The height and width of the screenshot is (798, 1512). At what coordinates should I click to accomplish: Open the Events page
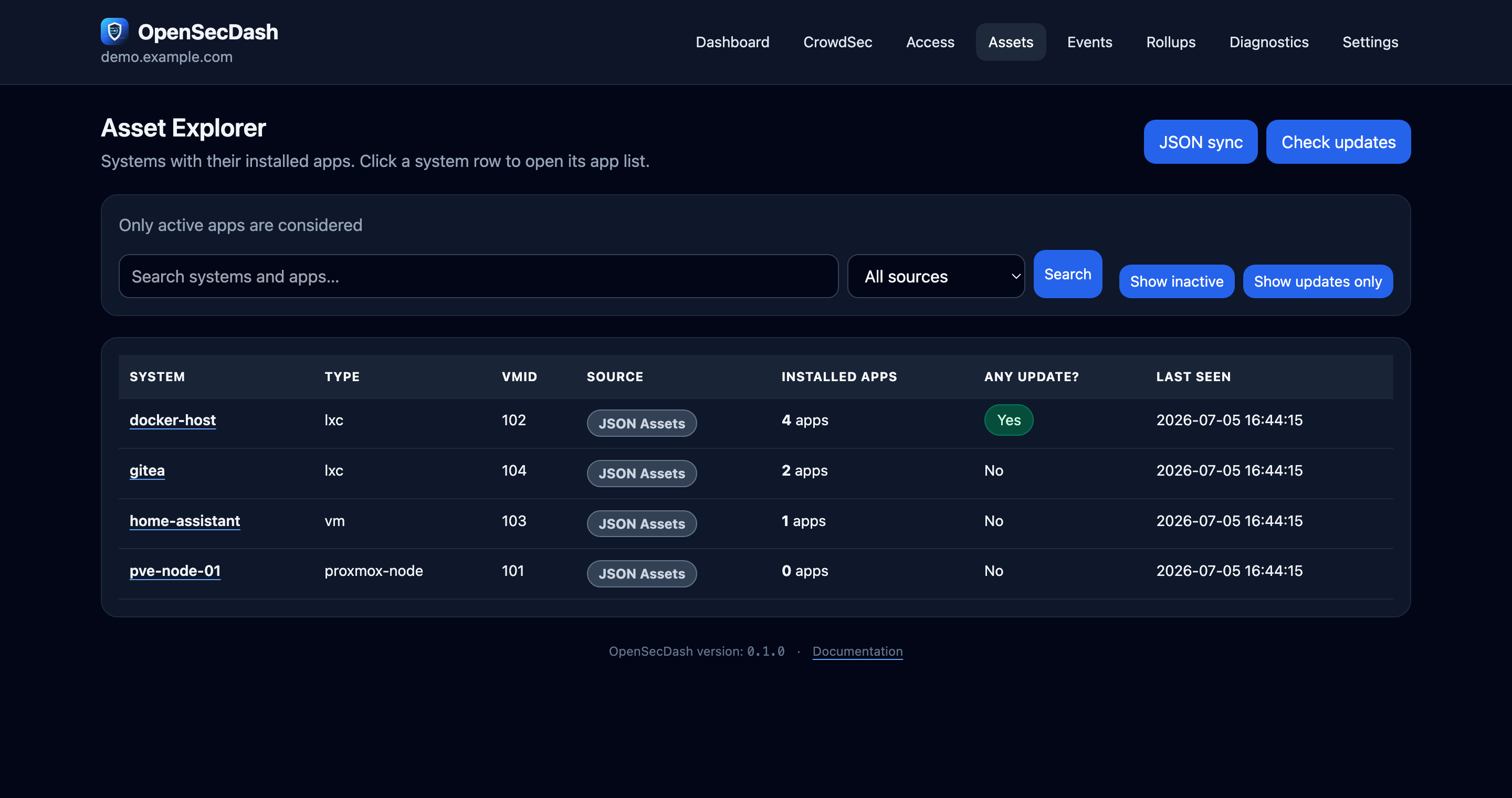[1089, 42]
